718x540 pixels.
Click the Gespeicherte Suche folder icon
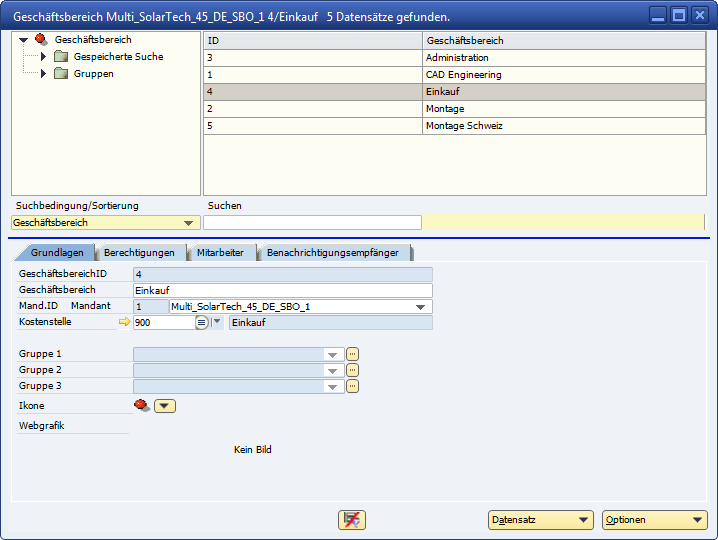62,57
